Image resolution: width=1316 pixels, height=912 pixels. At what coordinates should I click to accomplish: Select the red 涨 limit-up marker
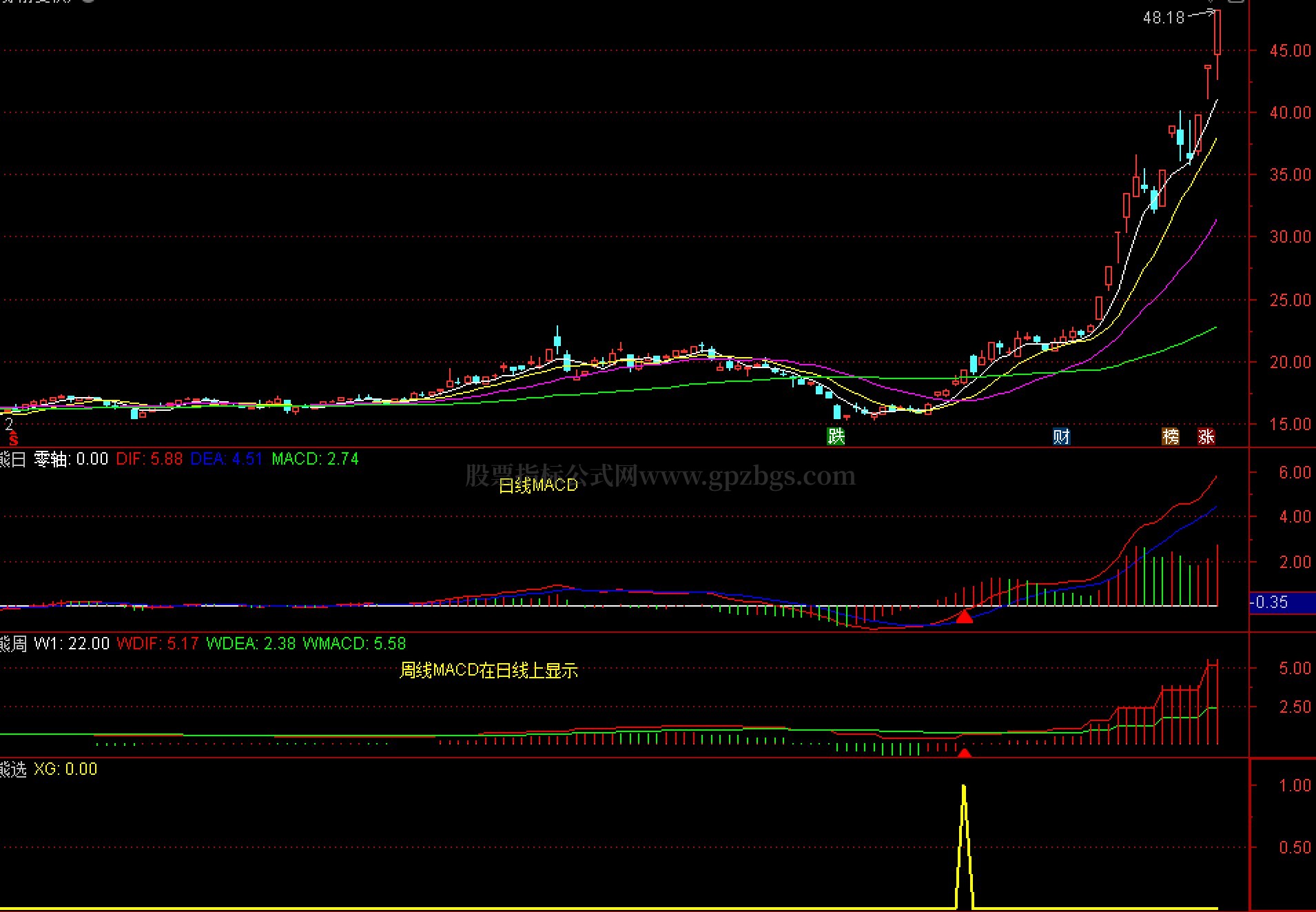click(x=1206, y=436)
